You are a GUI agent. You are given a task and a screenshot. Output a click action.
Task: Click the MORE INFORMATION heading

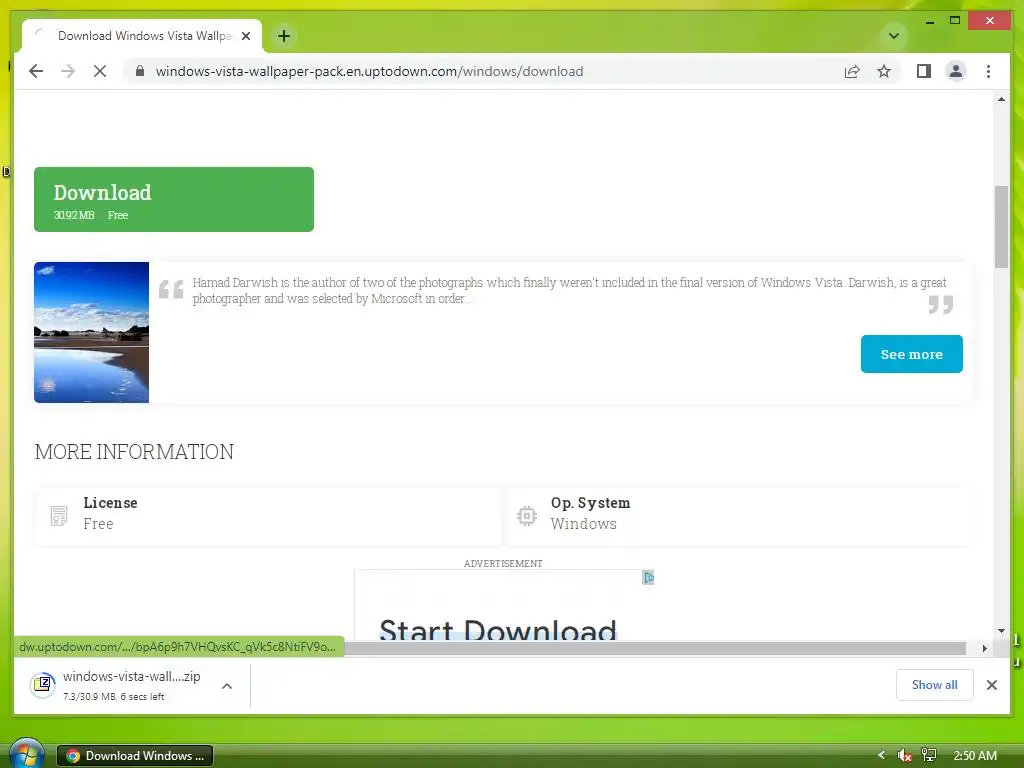[134, 451]
